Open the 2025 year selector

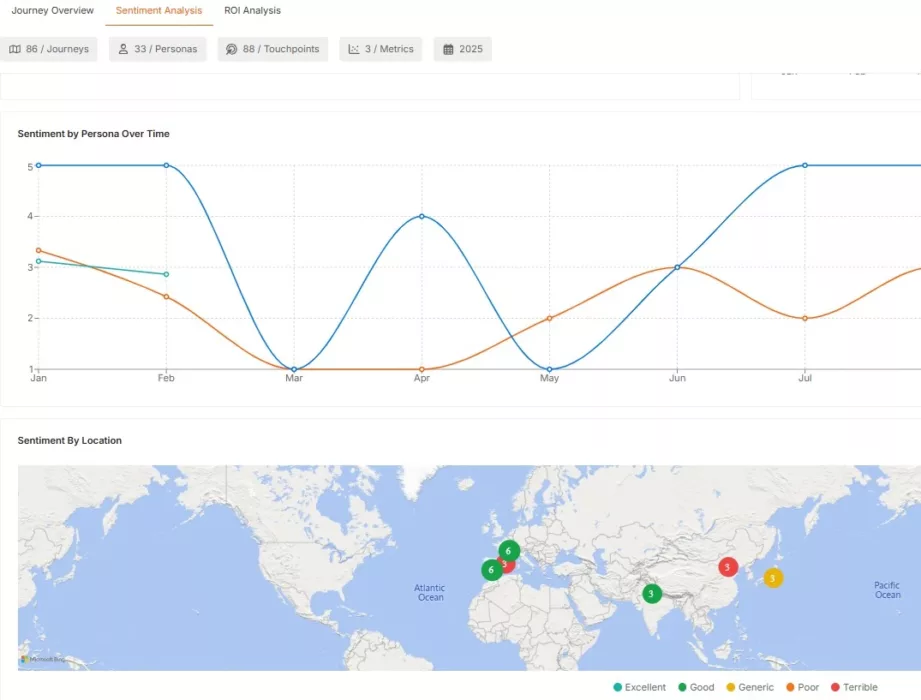pyautogui.click(x=462, y=48)
